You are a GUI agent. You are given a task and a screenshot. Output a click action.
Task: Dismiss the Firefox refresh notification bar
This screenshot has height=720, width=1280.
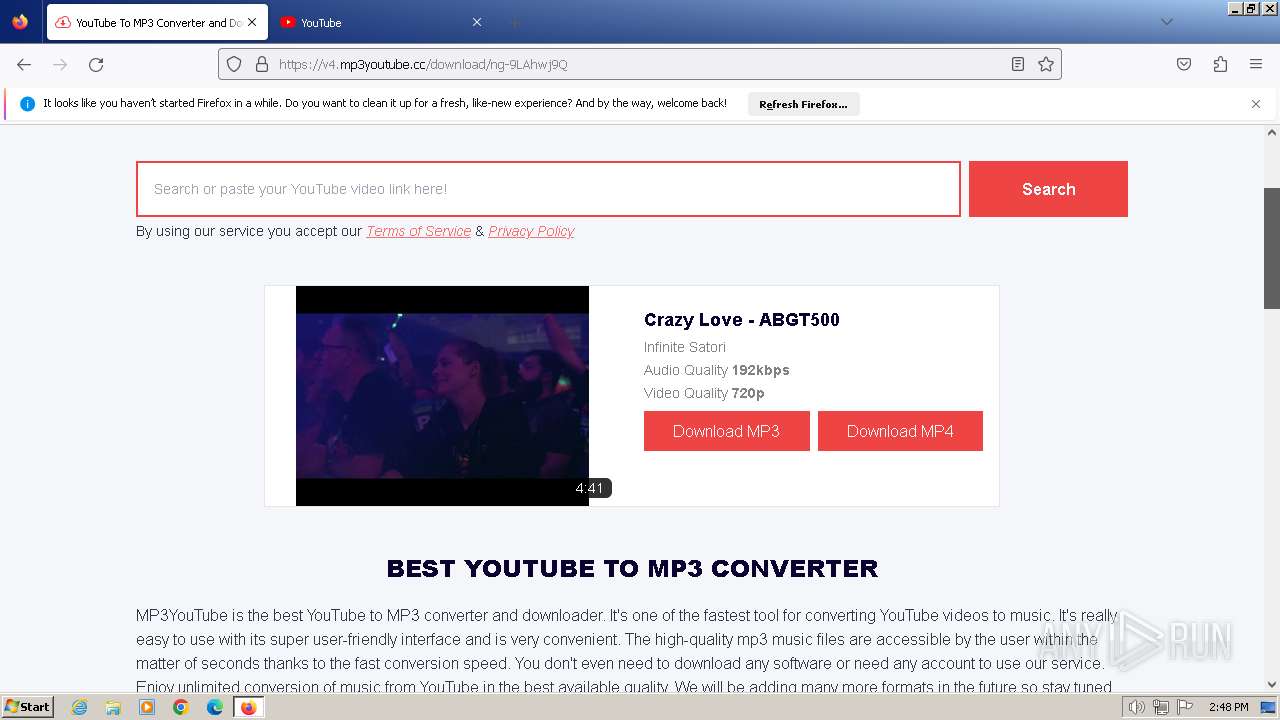click(1256, 104)
